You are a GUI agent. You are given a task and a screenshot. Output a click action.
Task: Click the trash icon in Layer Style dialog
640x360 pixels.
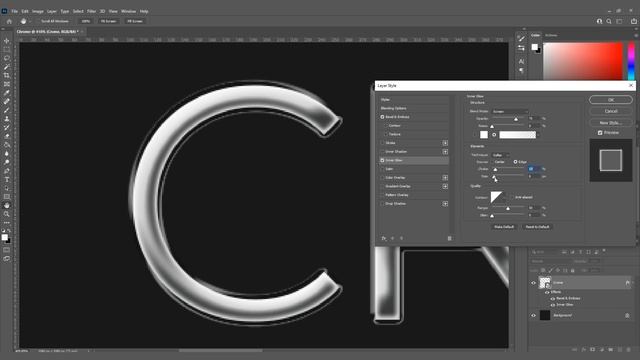coord(449,238)
